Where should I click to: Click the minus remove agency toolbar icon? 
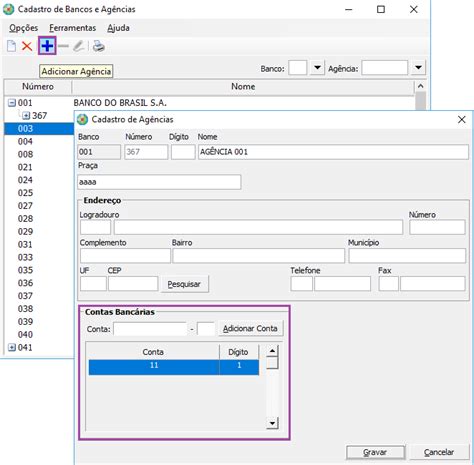63,46
